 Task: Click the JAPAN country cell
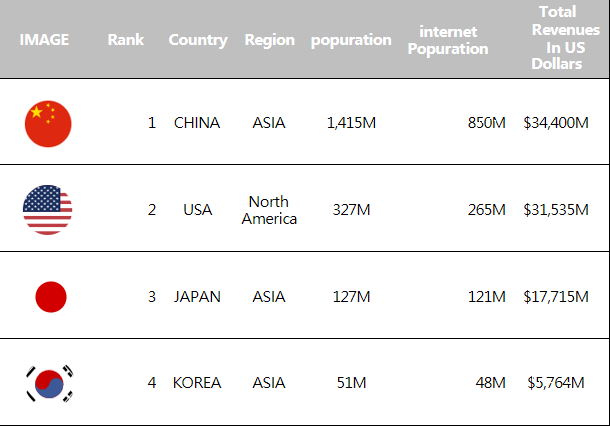pyautogui.click(x=197, y=297)
